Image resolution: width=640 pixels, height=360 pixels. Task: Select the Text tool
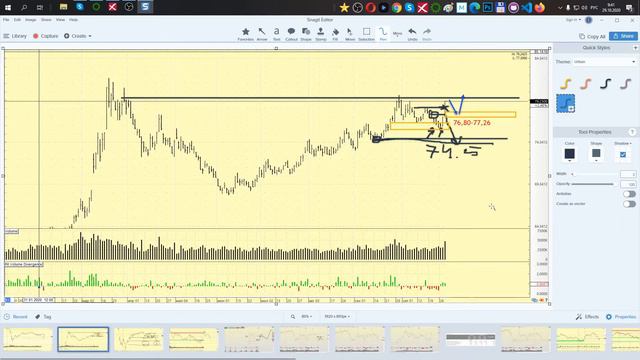tap(276, 34)
